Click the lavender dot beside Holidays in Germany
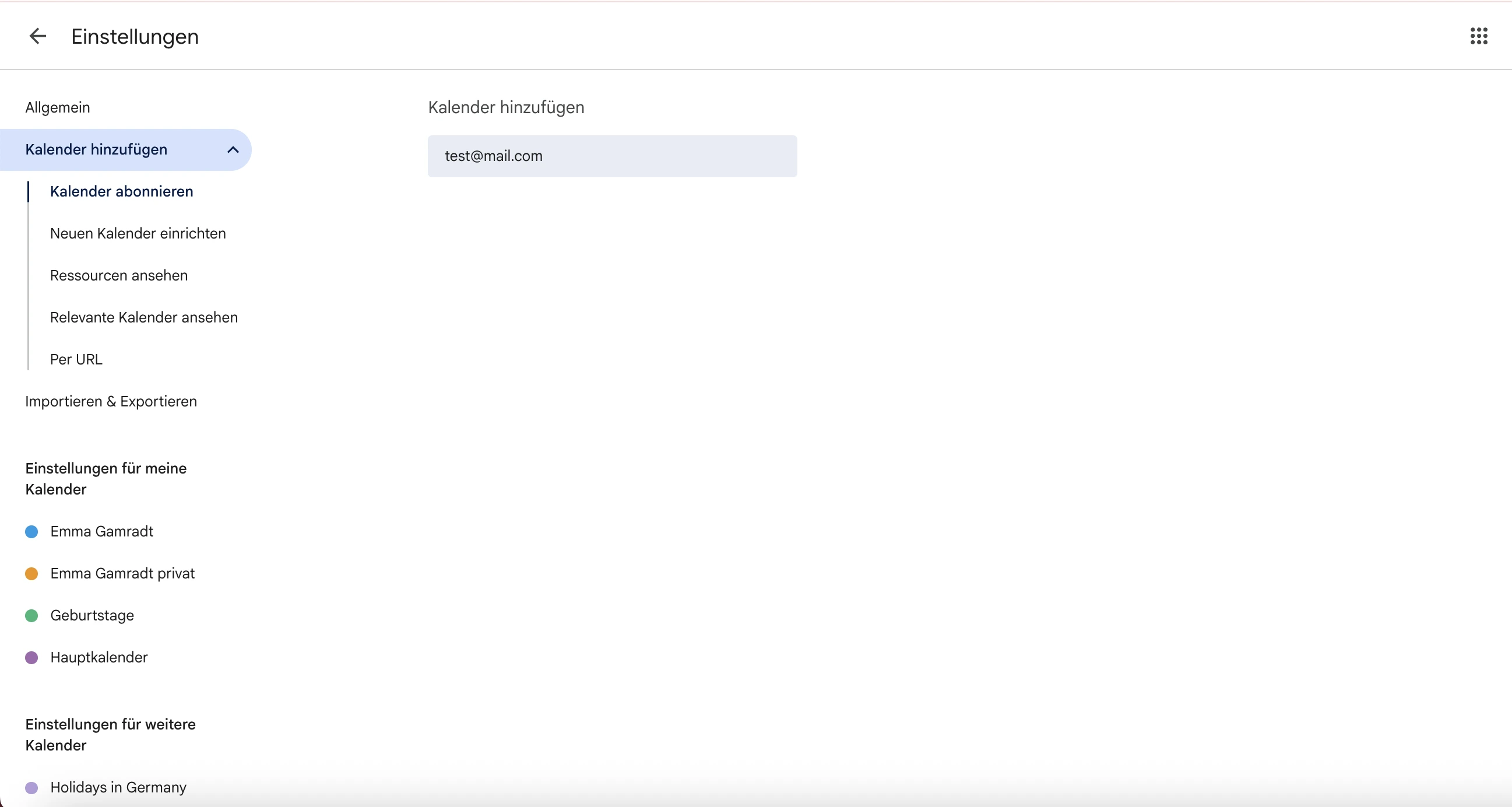The image size is (1512, 807). [x=31, y=788]
